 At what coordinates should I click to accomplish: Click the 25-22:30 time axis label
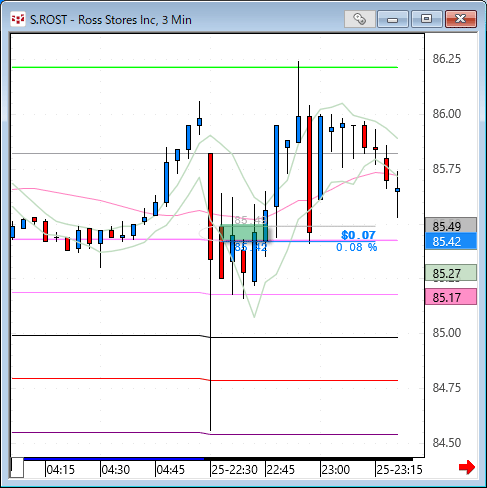(x=235, y=470)
